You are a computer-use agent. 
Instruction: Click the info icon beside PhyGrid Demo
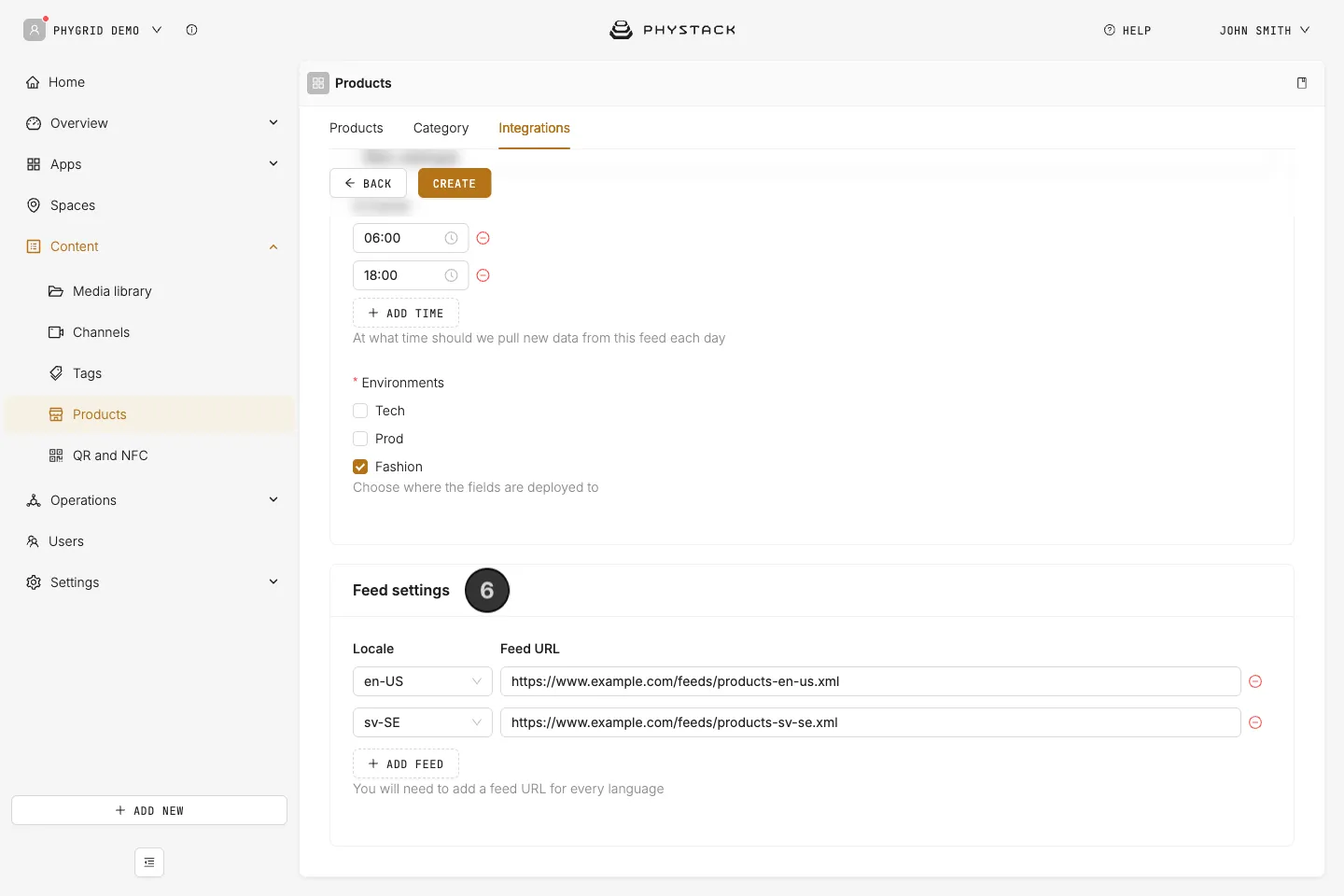(x=191, y=30)
